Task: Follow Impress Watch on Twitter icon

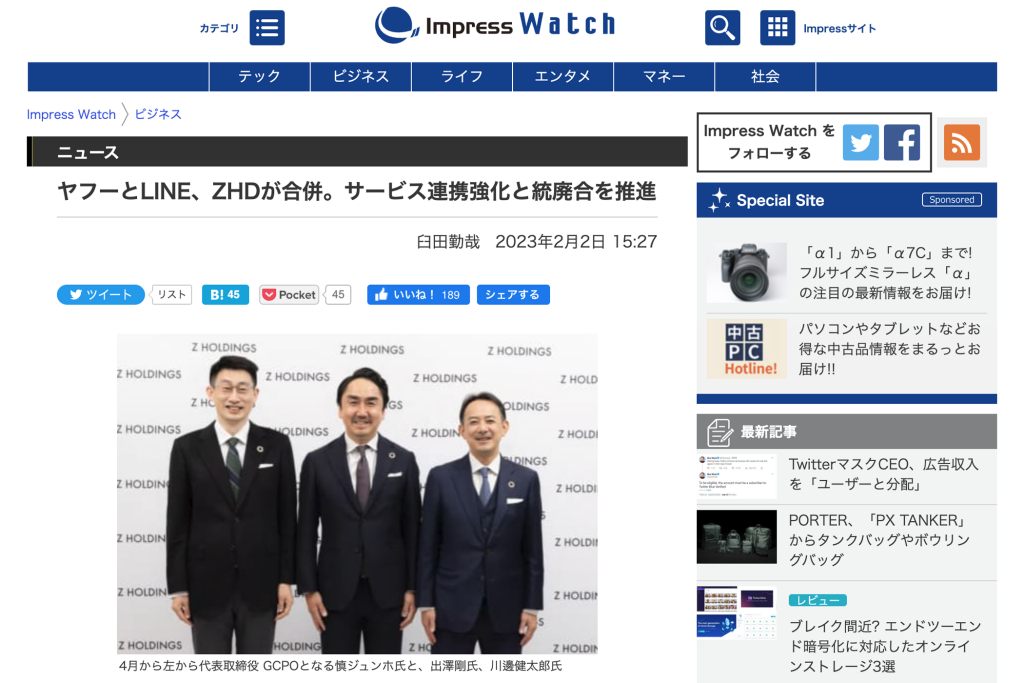Action: coord(861,142)
